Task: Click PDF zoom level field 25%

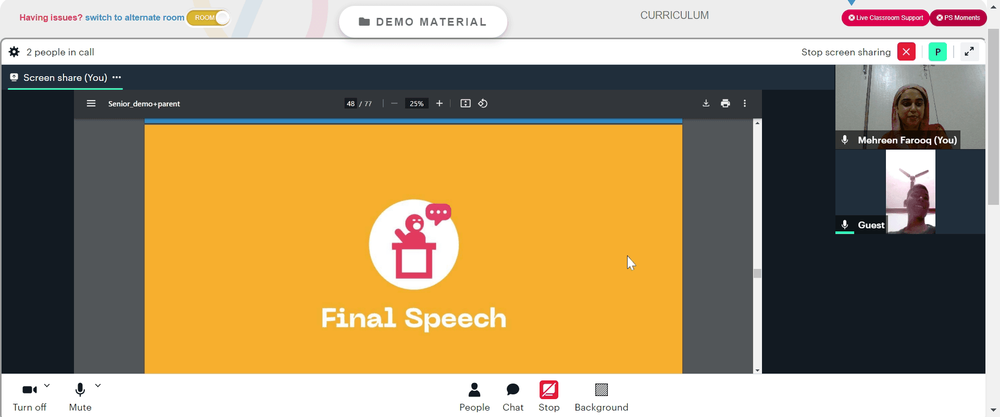Action: pos(416,103)
